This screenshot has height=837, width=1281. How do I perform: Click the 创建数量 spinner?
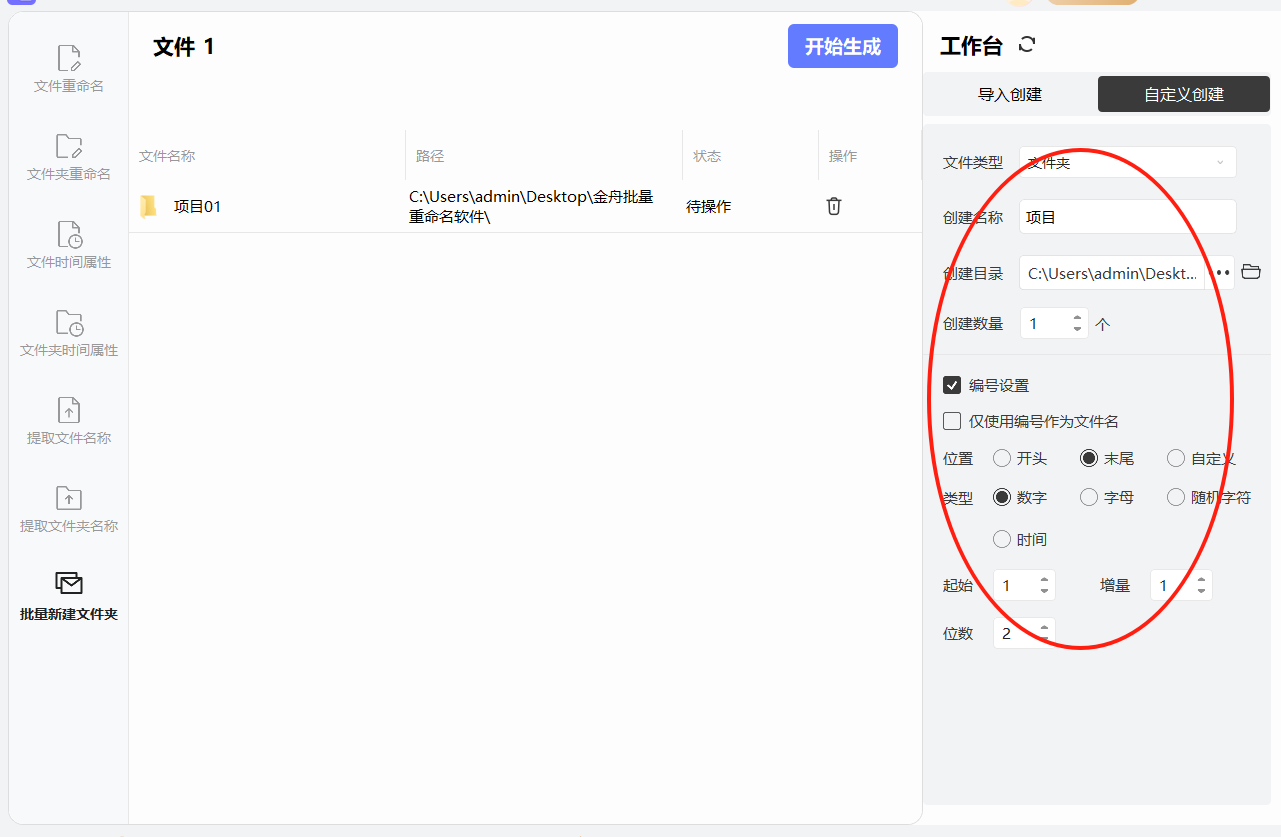pos(1054,323)
